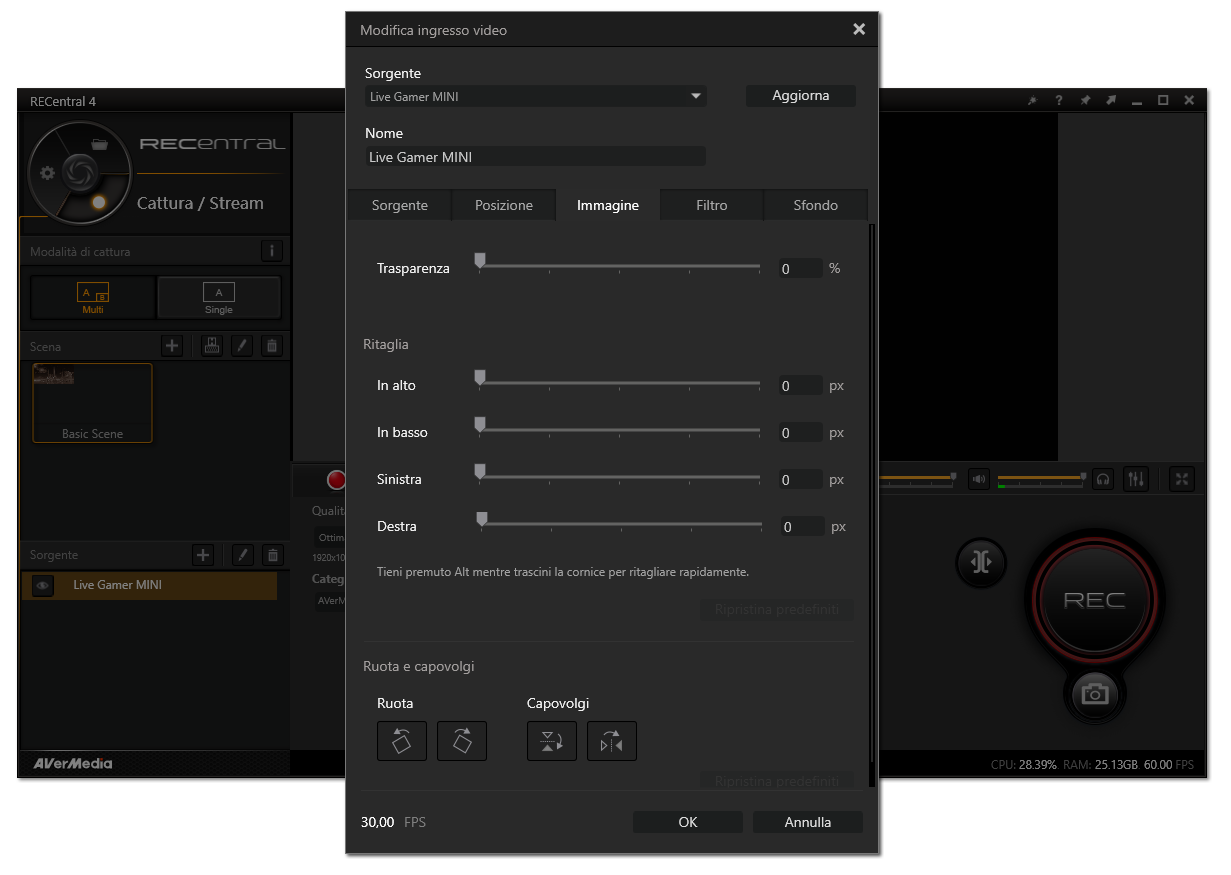Select the Immagine tab
This screenshot has height=875, width=1231.
click(608, 205)
